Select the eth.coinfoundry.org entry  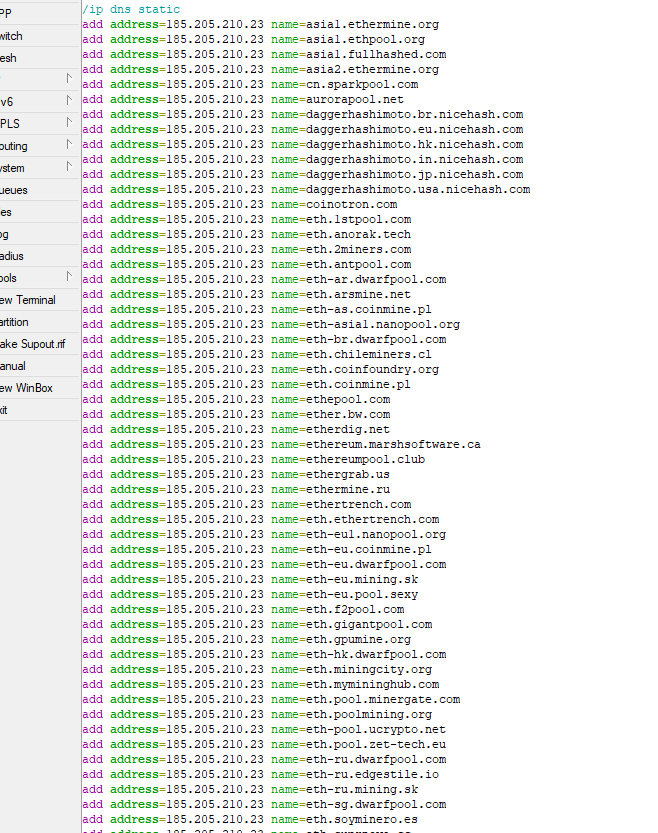click(x=261, y=369)
